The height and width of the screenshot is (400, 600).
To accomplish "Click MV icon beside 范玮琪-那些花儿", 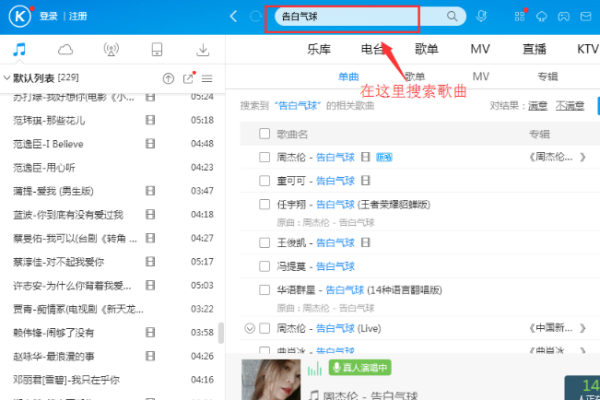I will tap(150, 120).
